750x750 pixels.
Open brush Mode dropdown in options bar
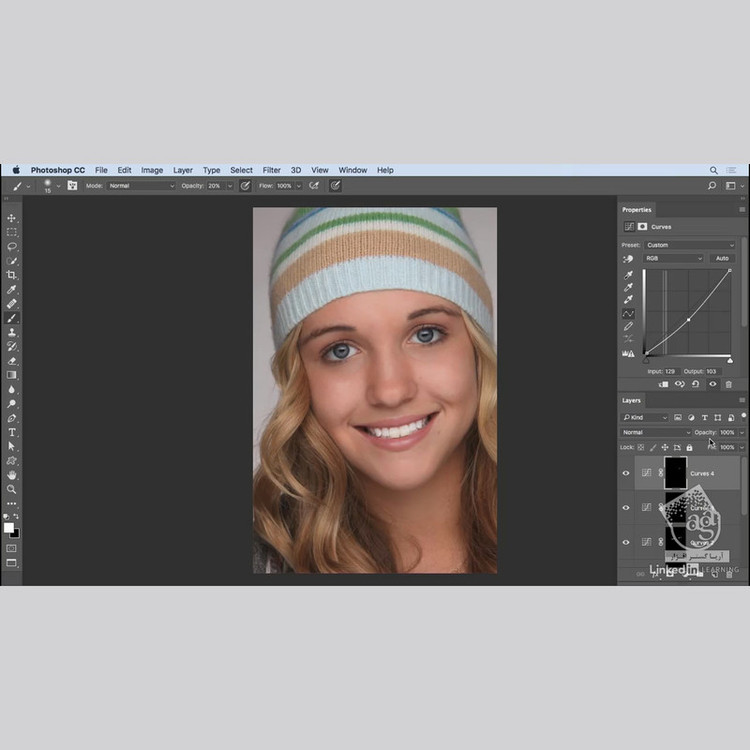(141, 186)
